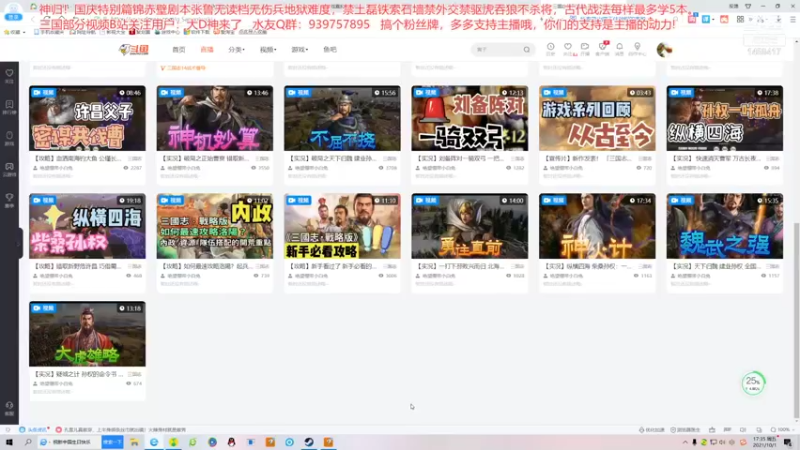
Task: Expand the collapsed left sidebar handle
Action: tap(20, 243)
